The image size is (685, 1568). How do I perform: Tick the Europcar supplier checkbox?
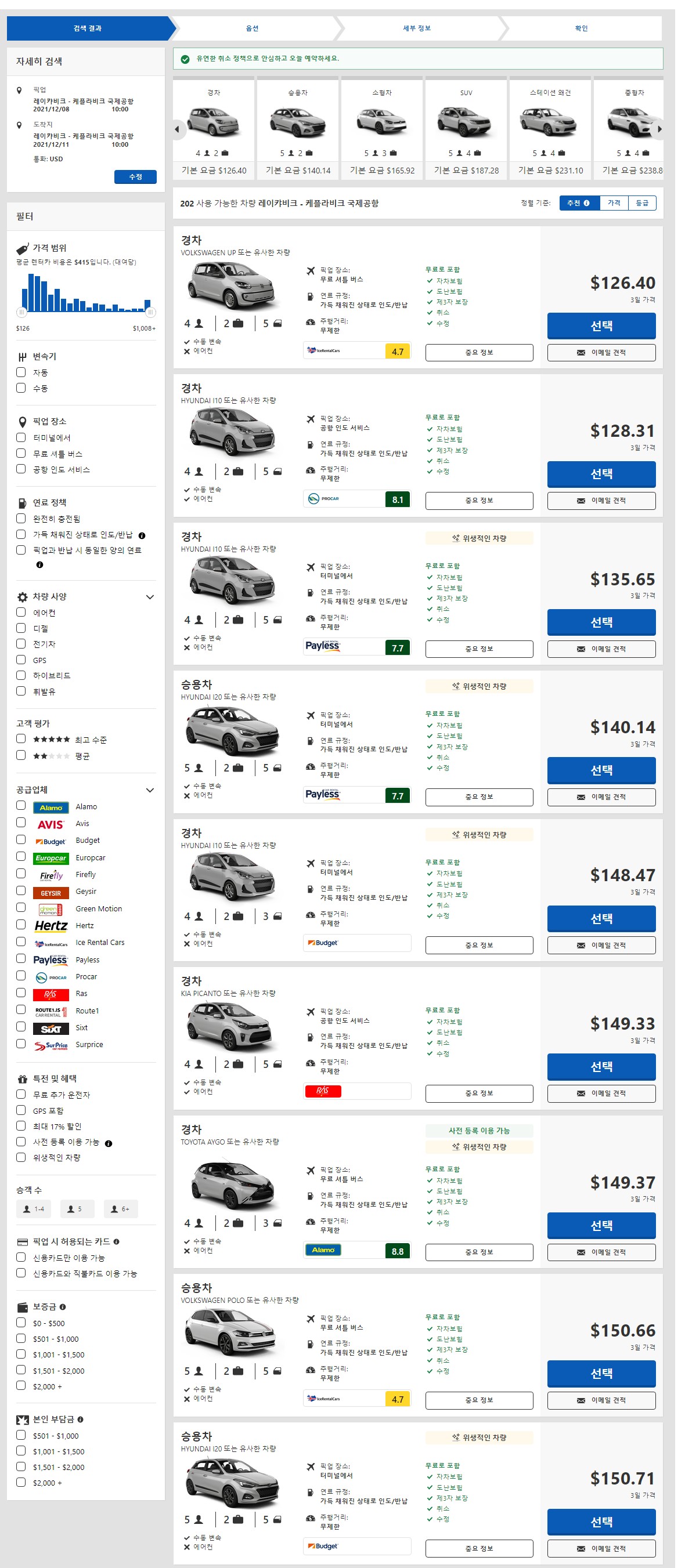21,856
